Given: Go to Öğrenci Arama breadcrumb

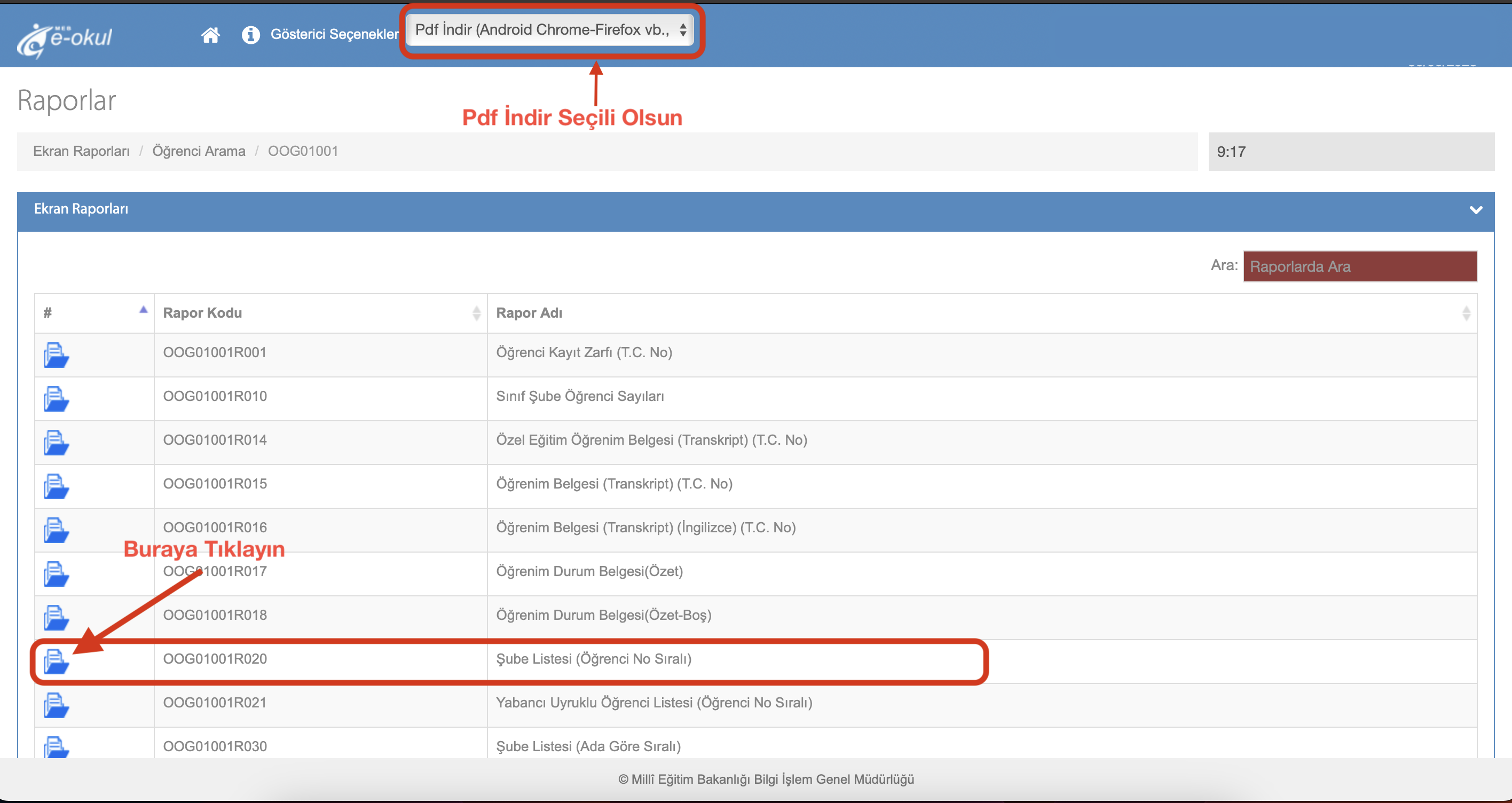Looking at the screenshot, I should point(199,152).
